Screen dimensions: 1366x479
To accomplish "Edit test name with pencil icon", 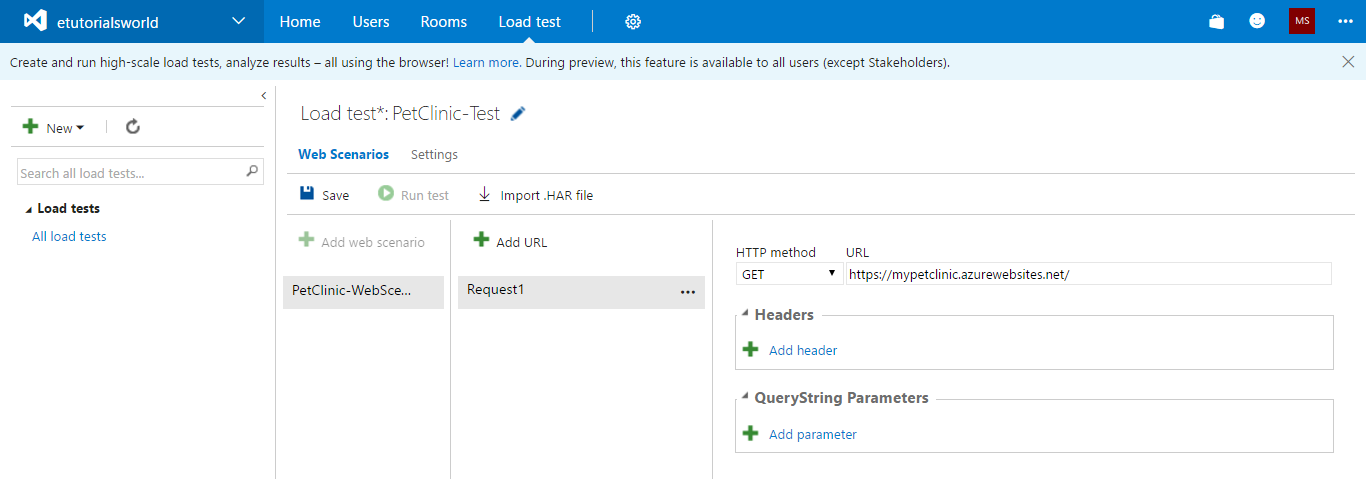I will coord(517,114).
